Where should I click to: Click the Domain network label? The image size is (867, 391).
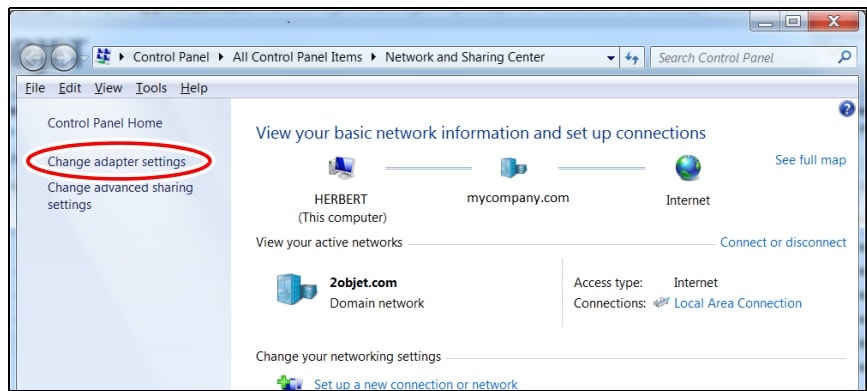tap(377, 303)
